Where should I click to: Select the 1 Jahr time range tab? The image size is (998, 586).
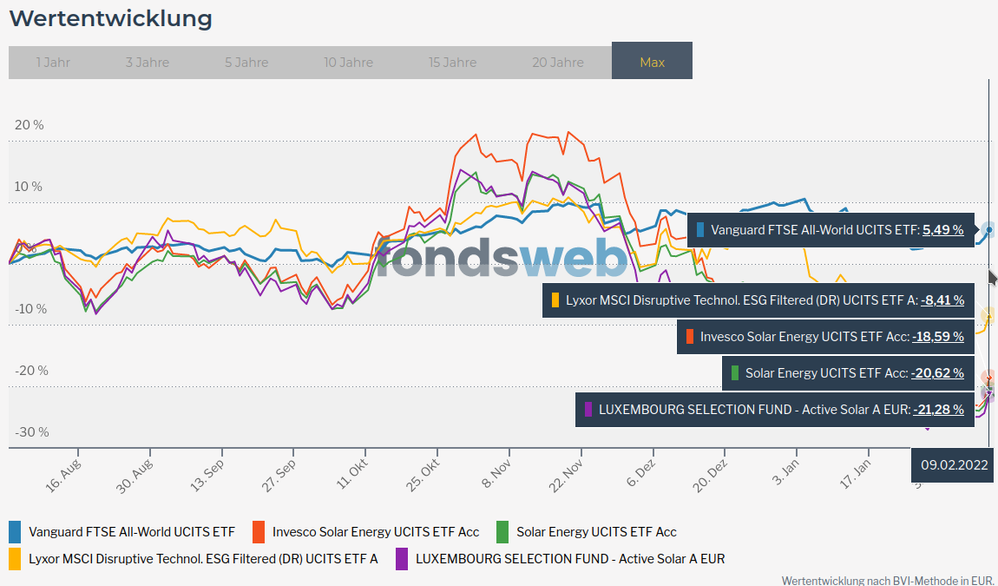point(53,62)
